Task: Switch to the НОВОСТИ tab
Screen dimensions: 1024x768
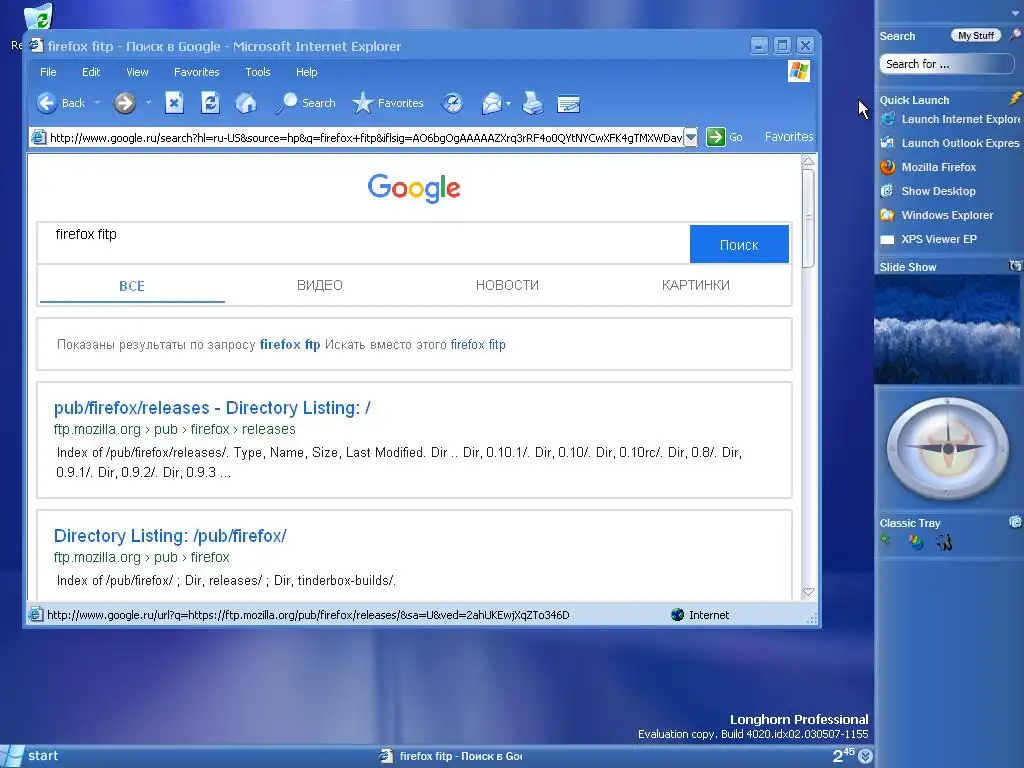Action: [507, 285]
